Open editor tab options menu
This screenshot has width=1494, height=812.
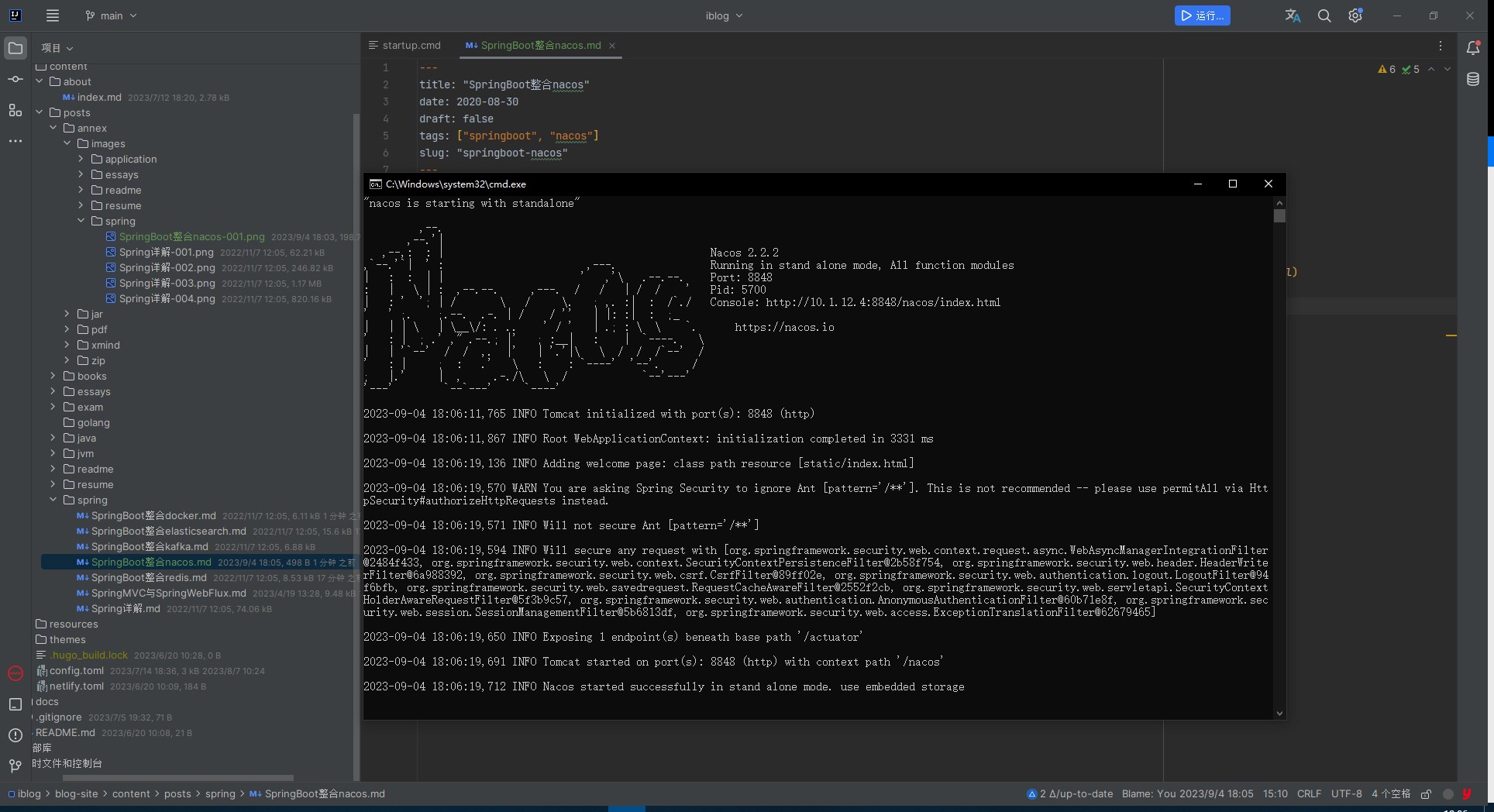tap(1441, 46)
